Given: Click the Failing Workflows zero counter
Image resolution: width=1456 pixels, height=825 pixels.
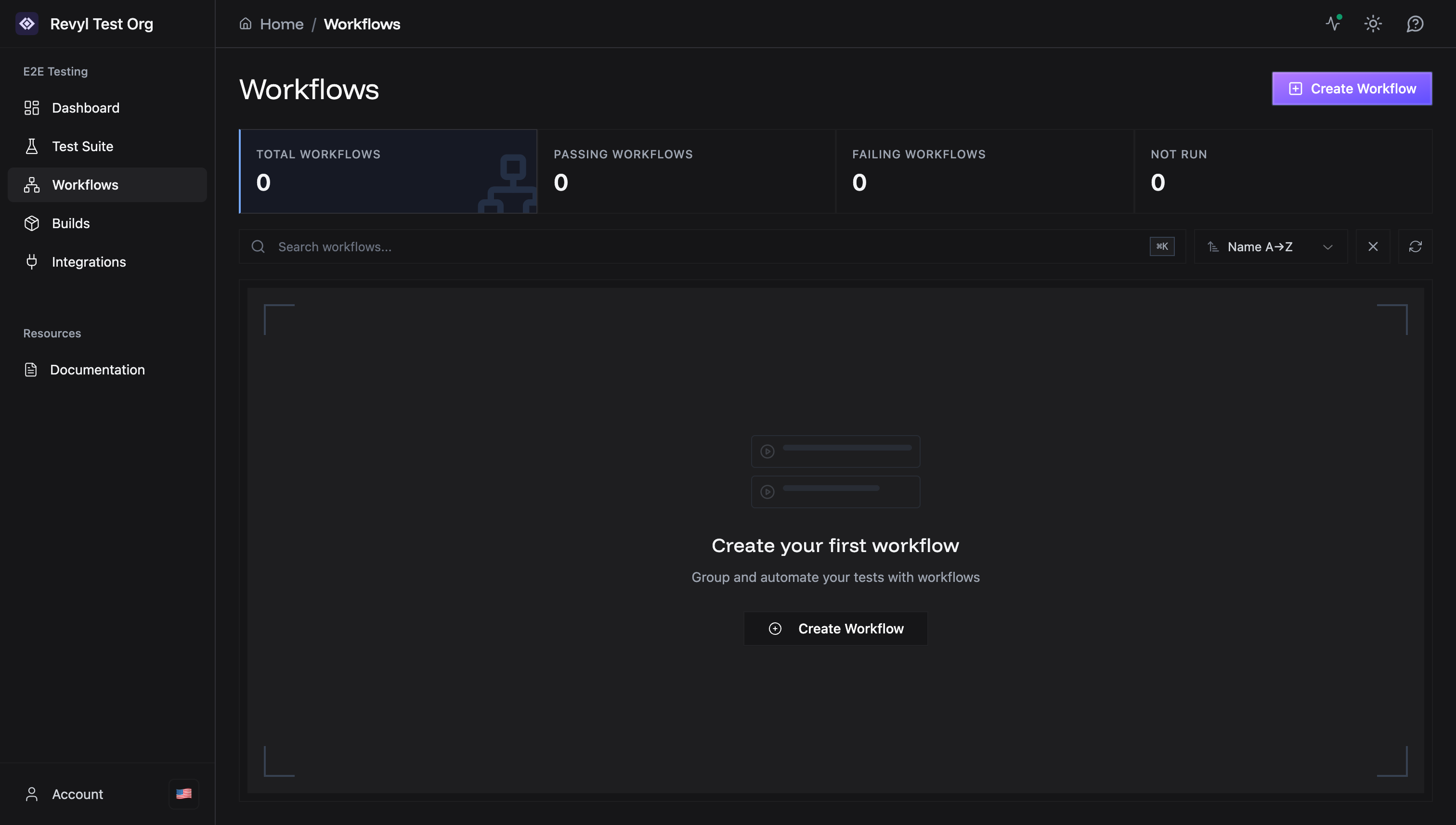Looking at the screenshot, I should (x=859, y=181).
